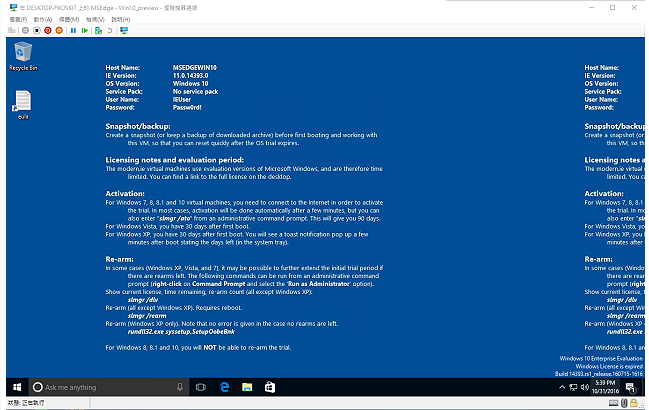Select the eula shortcut on the desktop
The height and width of the screenshot is (410, 649).
click(x=23, y=105)
